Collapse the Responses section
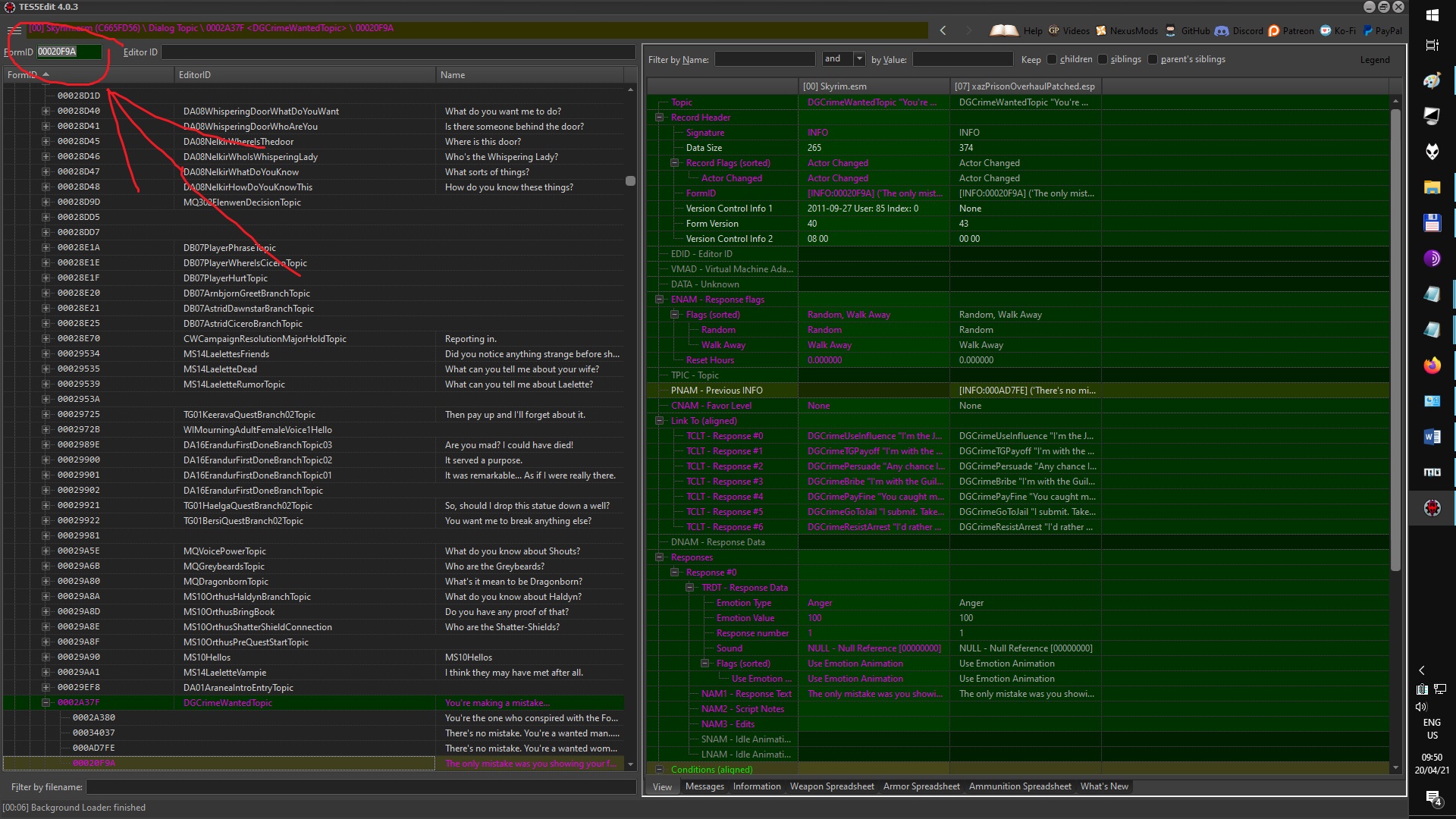 (x=659, y=557)
